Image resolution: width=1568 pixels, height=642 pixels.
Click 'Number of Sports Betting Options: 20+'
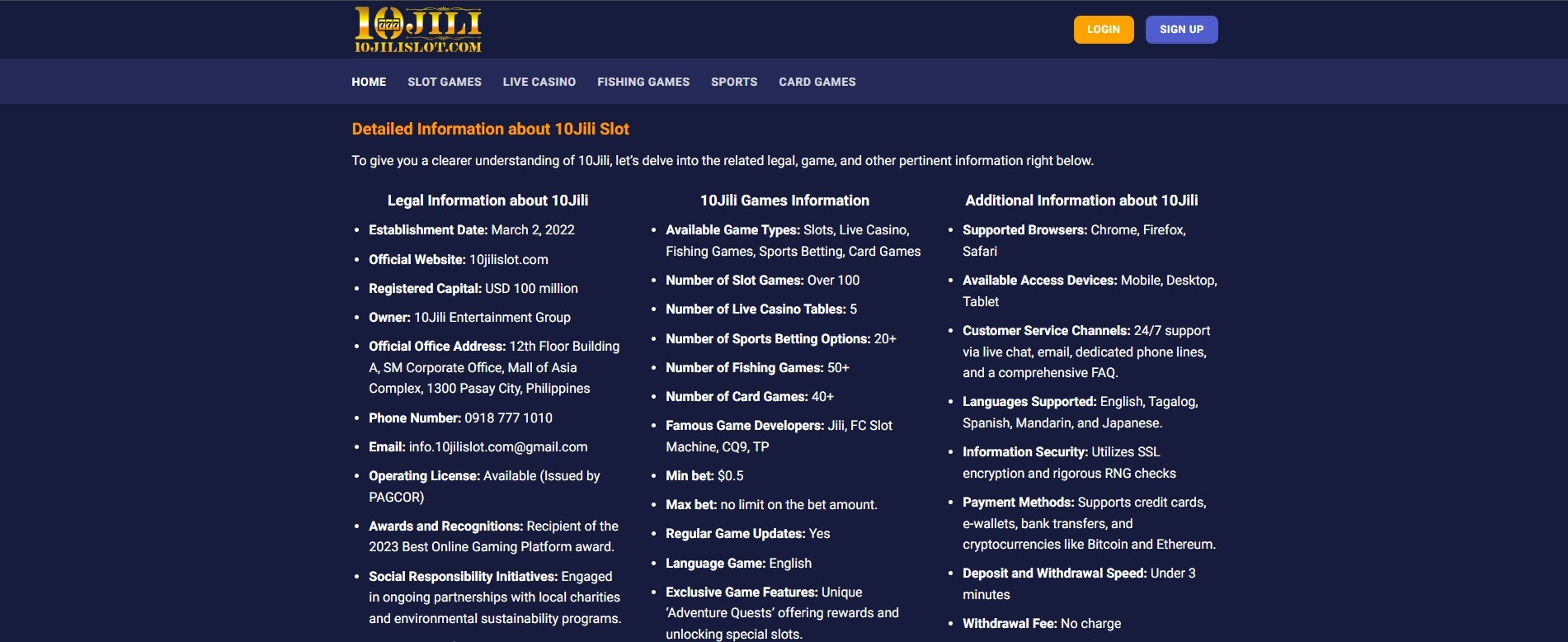tap(781, 338)
